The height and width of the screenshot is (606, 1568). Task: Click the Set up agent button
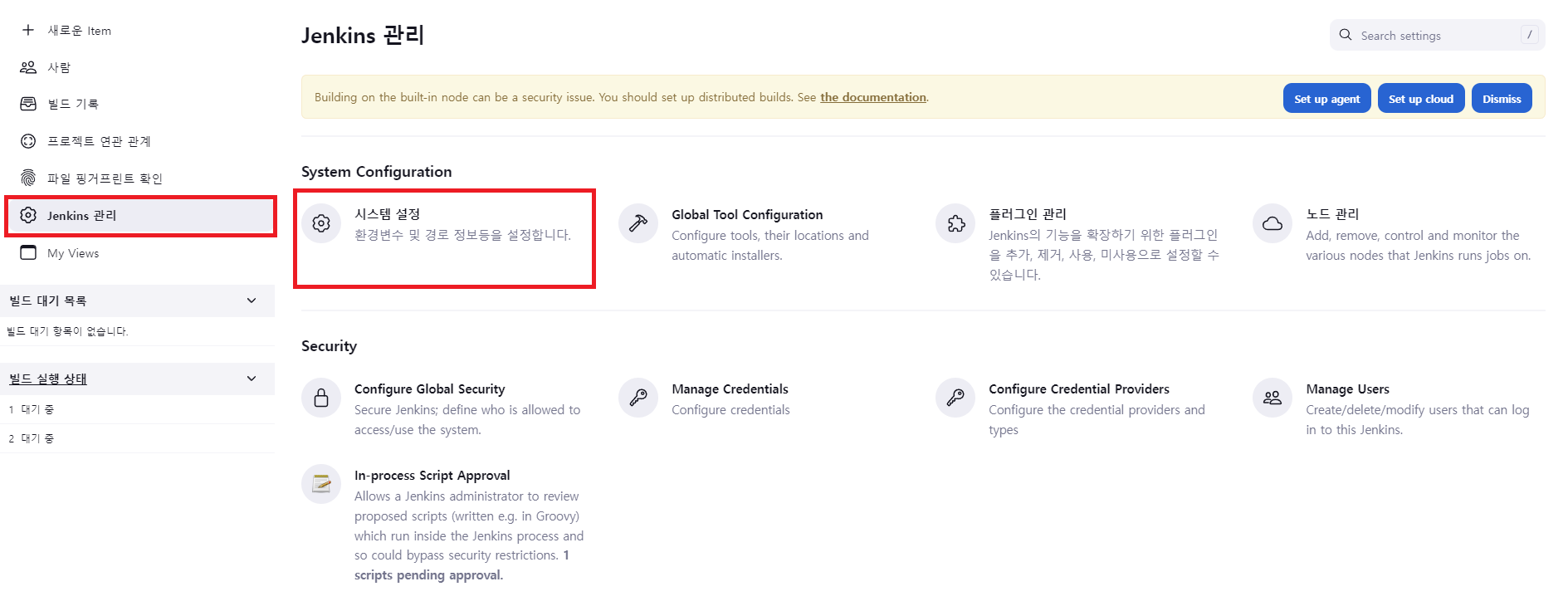click(1326, 99)
